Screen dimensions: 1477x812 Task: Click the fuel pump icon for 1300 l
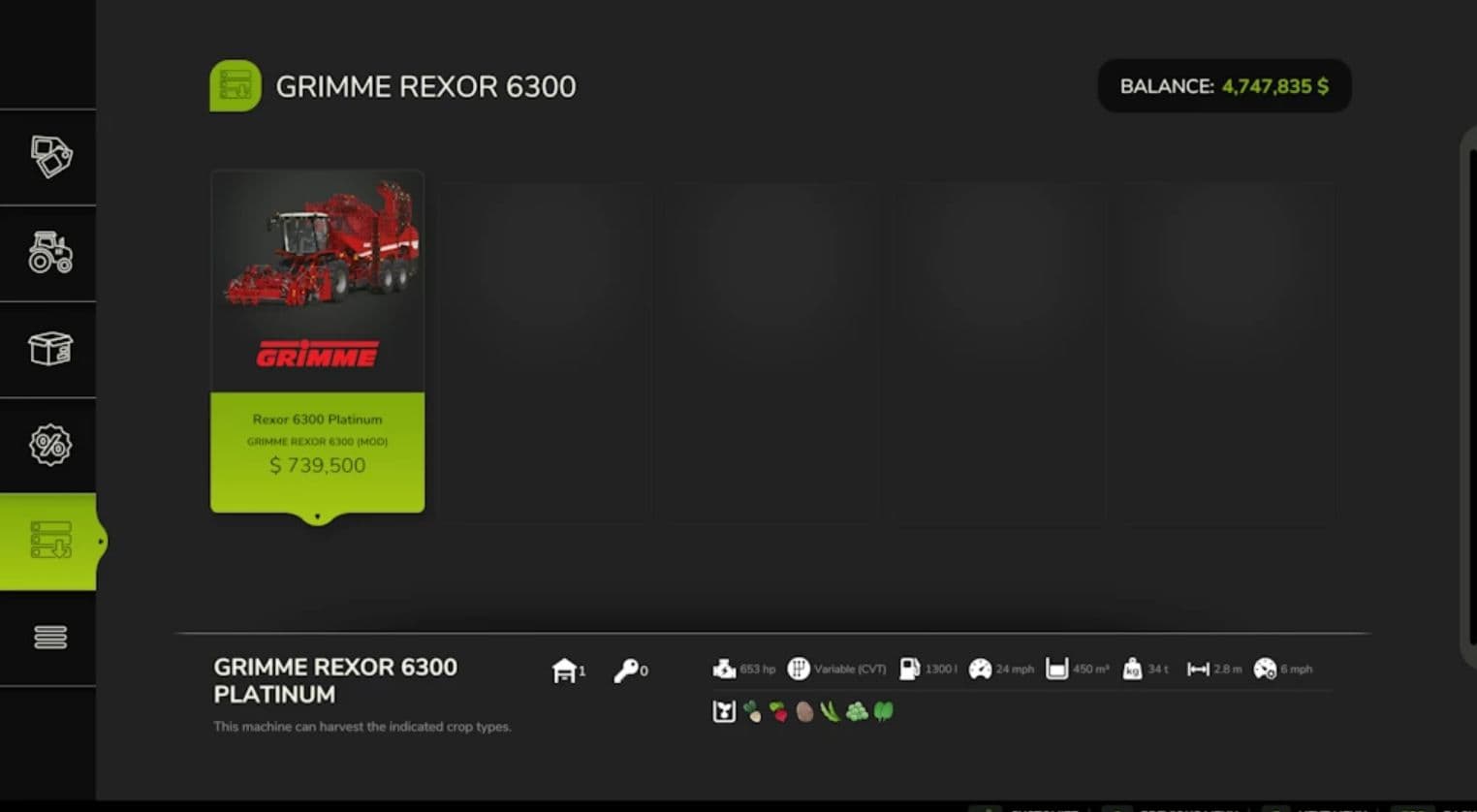pyautogui.click(x=909, y=669)
